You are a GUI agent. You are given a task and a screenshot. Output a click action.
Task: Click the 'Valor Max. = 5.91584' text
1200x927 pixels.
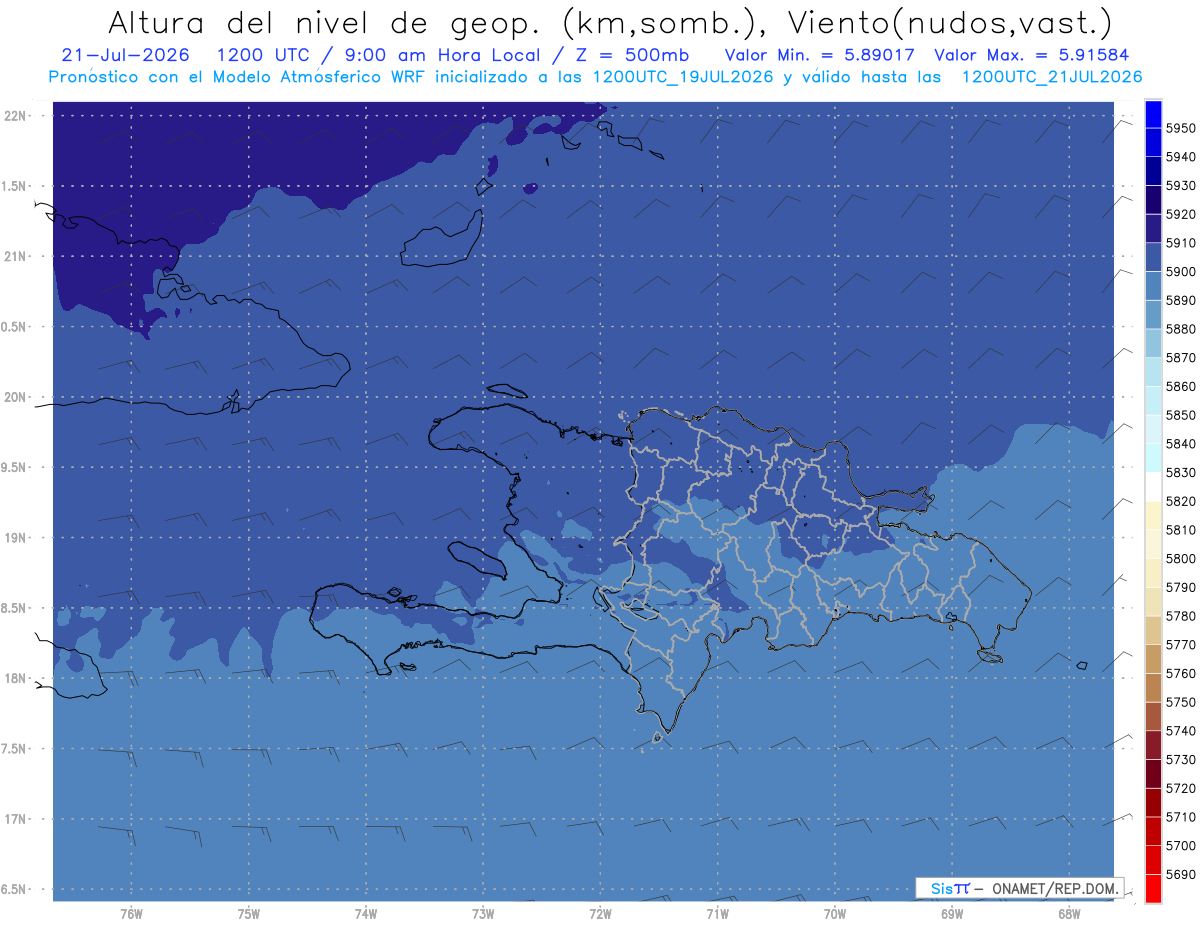tap(1032, 55)
